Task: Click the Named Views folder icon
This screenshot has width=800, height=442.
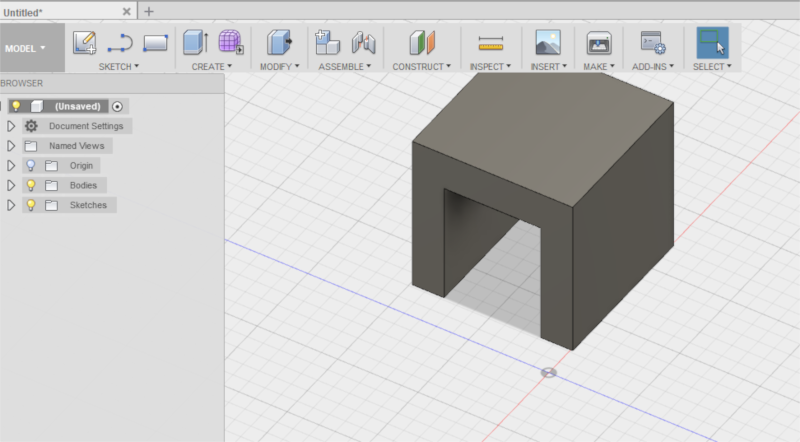Action: coord(31,146)
